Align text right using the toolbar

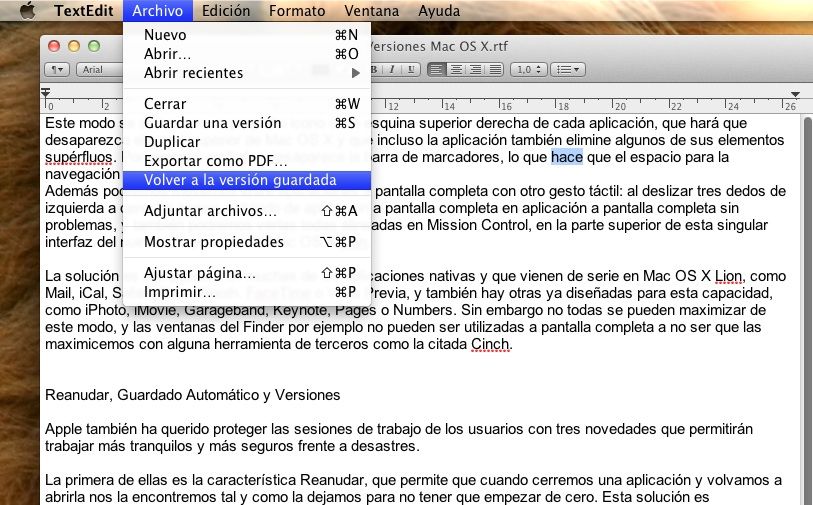click(474, 69)
